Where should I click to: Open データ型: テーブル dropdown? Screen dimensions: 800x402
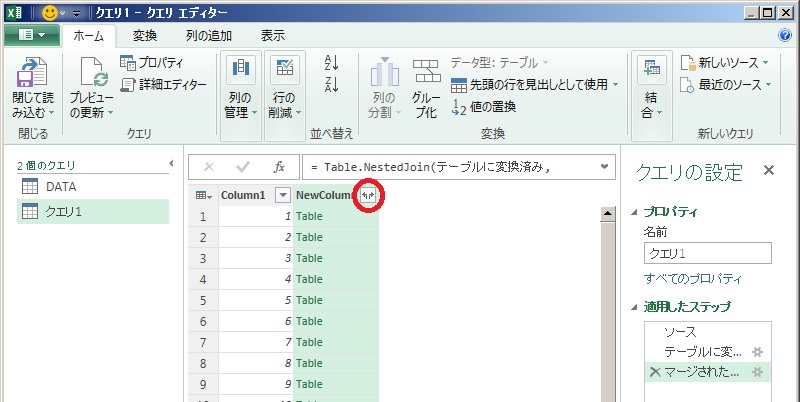(x=499, y=63)
